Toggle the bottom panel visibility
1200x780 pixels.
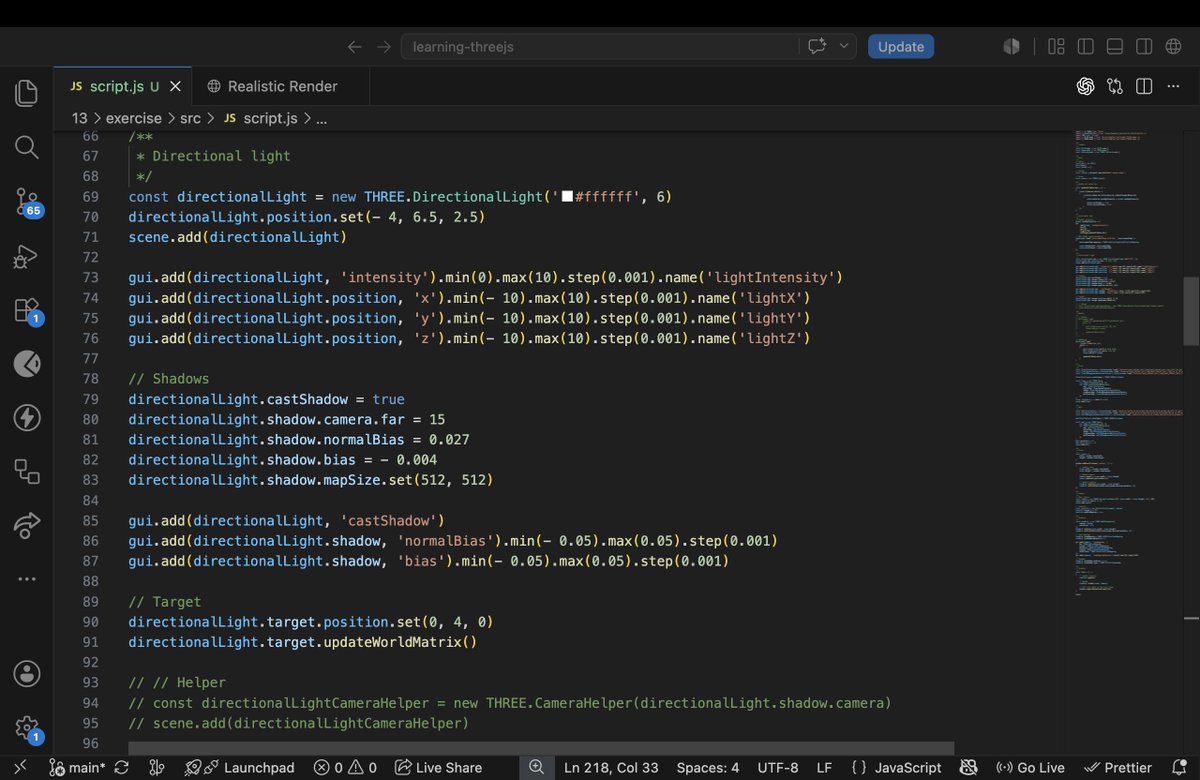click(1115, 47)
